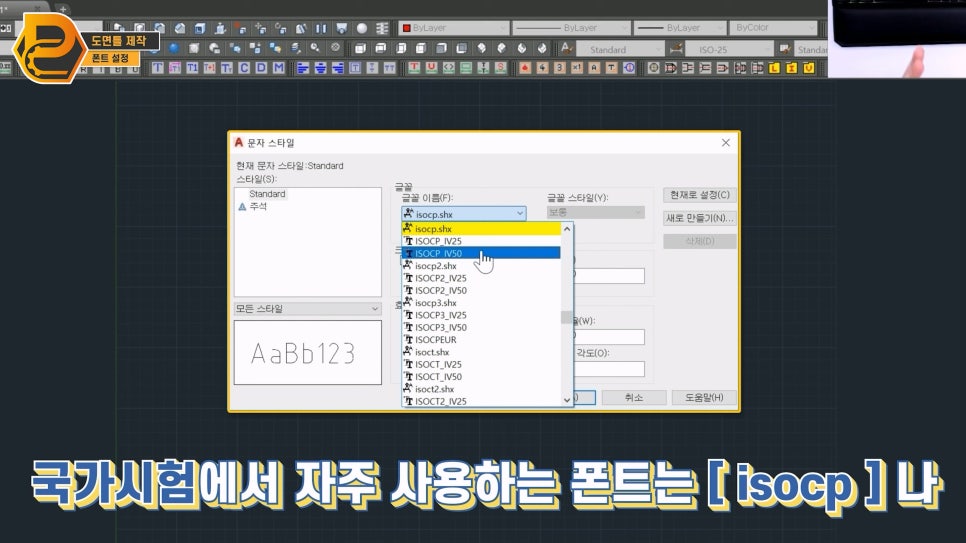This screenshot has width=966, height=543.
Task: Open the ISO-25 dimension style dropdown
Action: click(728, 49)
